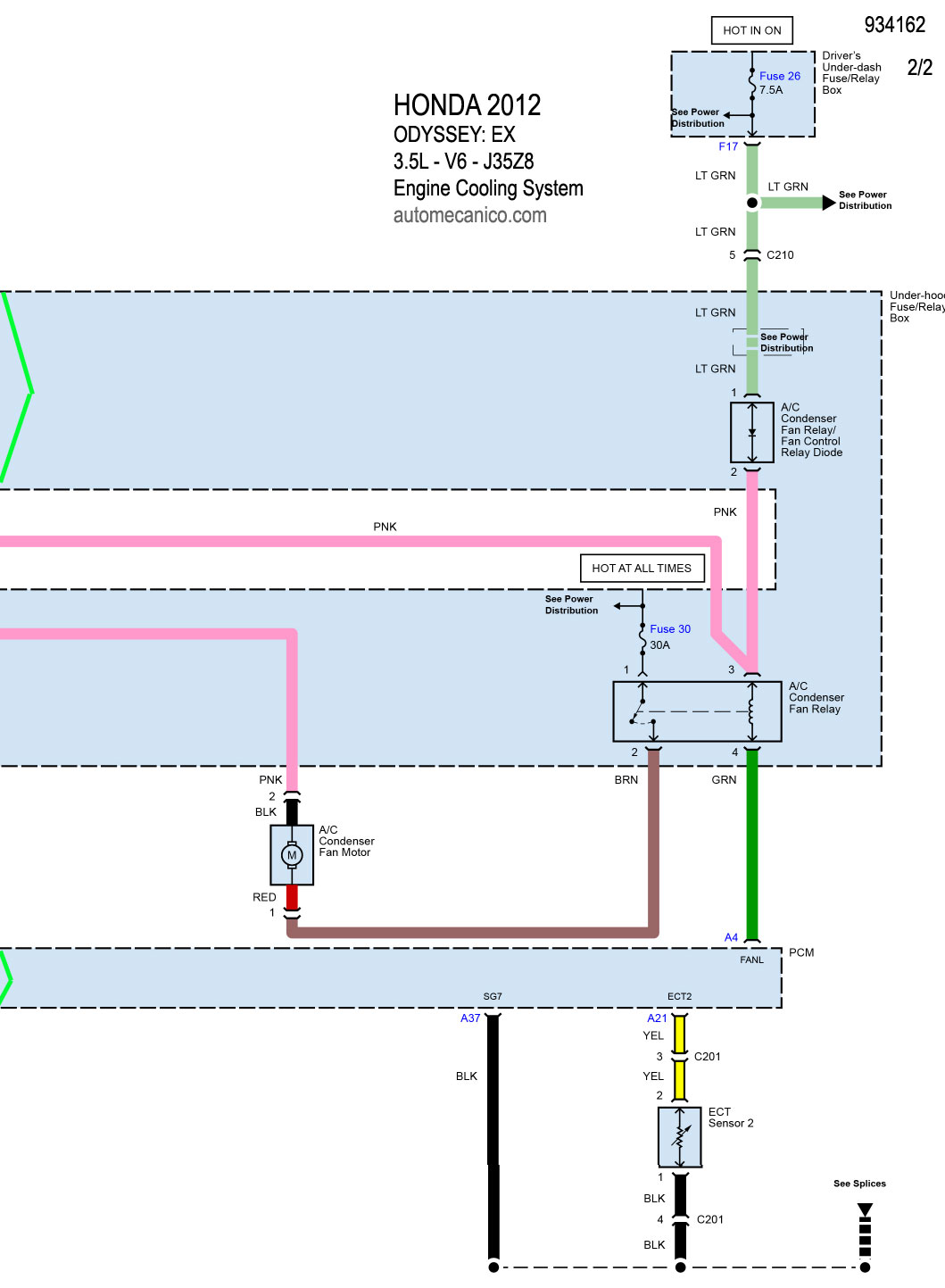945x1288 pixels.
Task: Click the automecanico.com text
Action: 469,215
